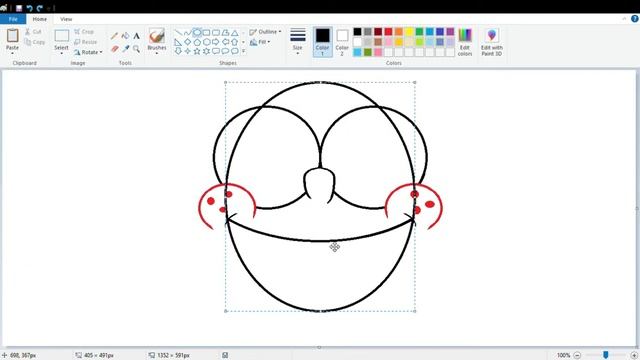The image size is (640, 360).
Task: Choose the Right arrow shape
Action: (x=216, y=42)
